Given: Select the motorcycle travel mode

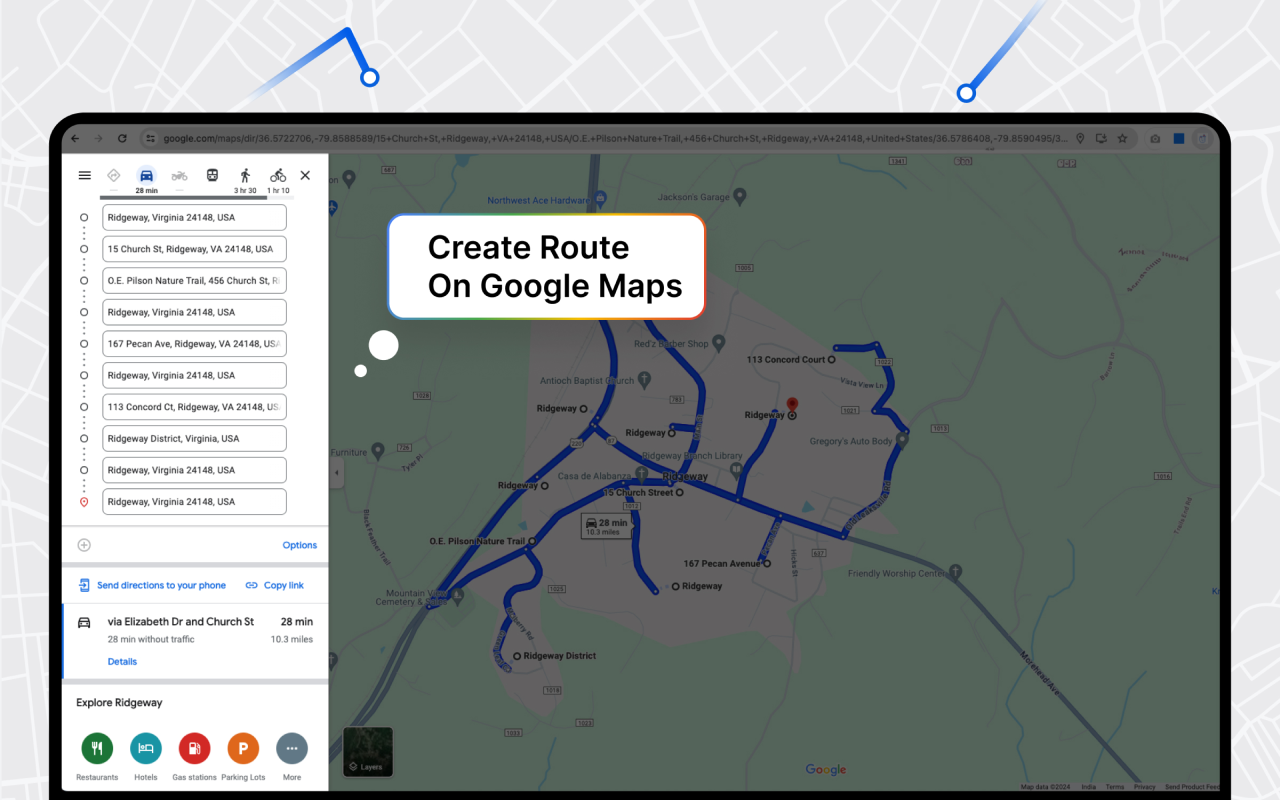Looking at the screenshot, I should tap(179, 175).
